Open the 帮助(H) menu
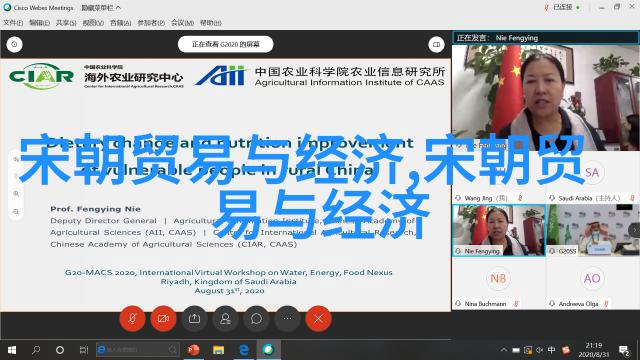640x360 pixels. 211,23
